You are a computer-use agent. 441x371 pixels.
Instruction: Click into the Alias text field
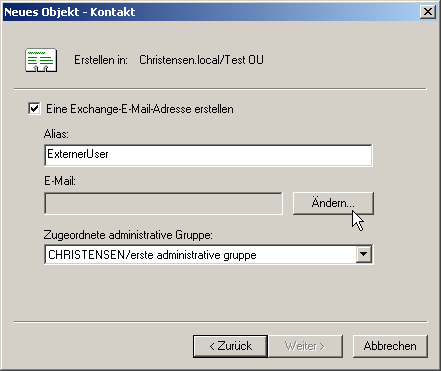click(208, 155)
